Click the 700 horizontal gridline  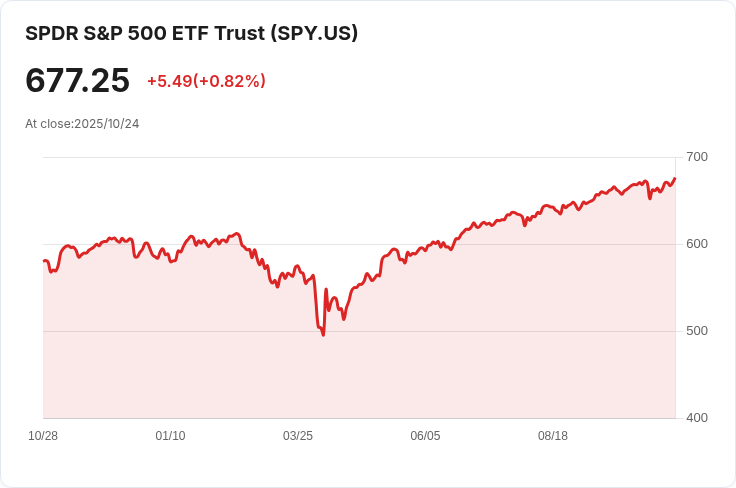pos(359,157)
